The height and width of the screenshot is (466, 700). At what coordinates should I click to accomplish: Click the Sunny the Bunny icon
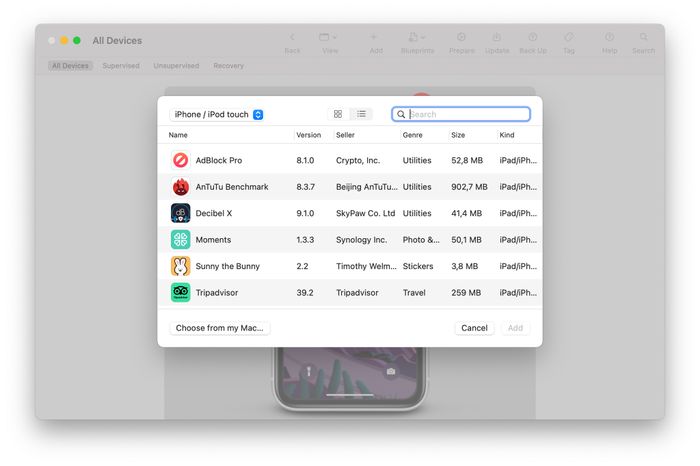pyautogui.click(x=180, y=266)
